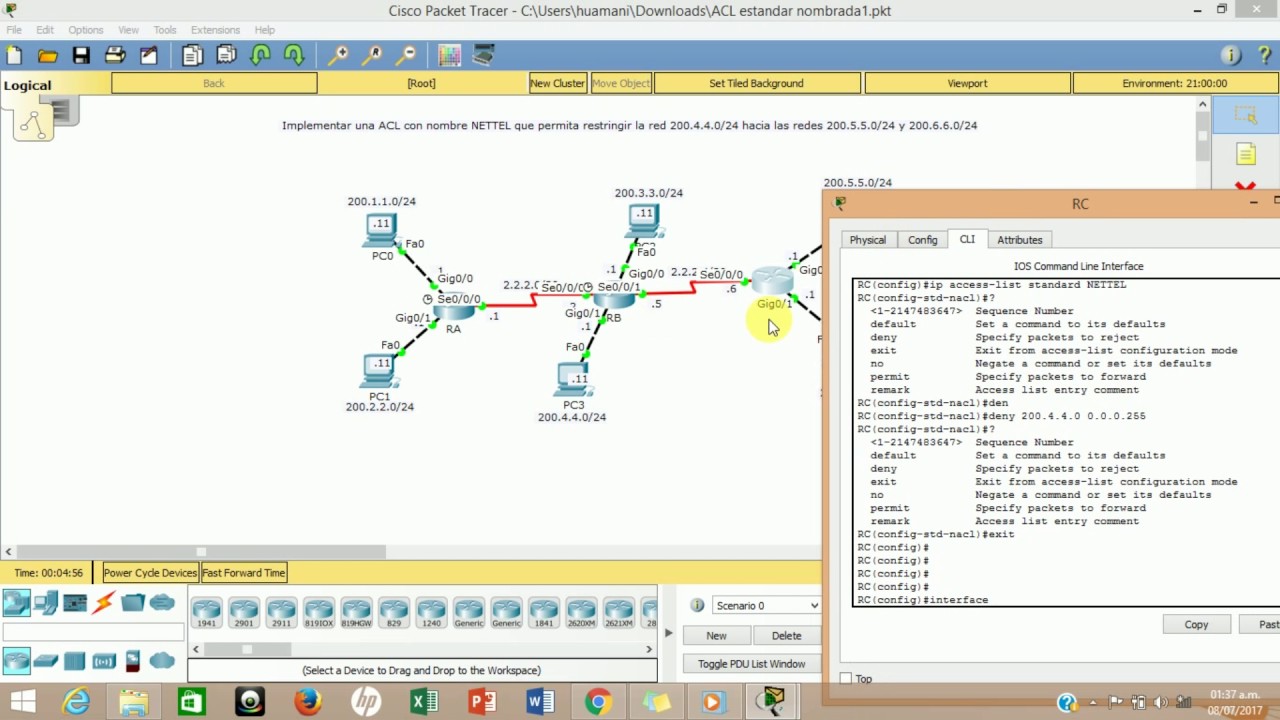Switch to the Attributes tab in RC window
The width and height of the screenshot is (1280, 720).
click(1020, 240)
